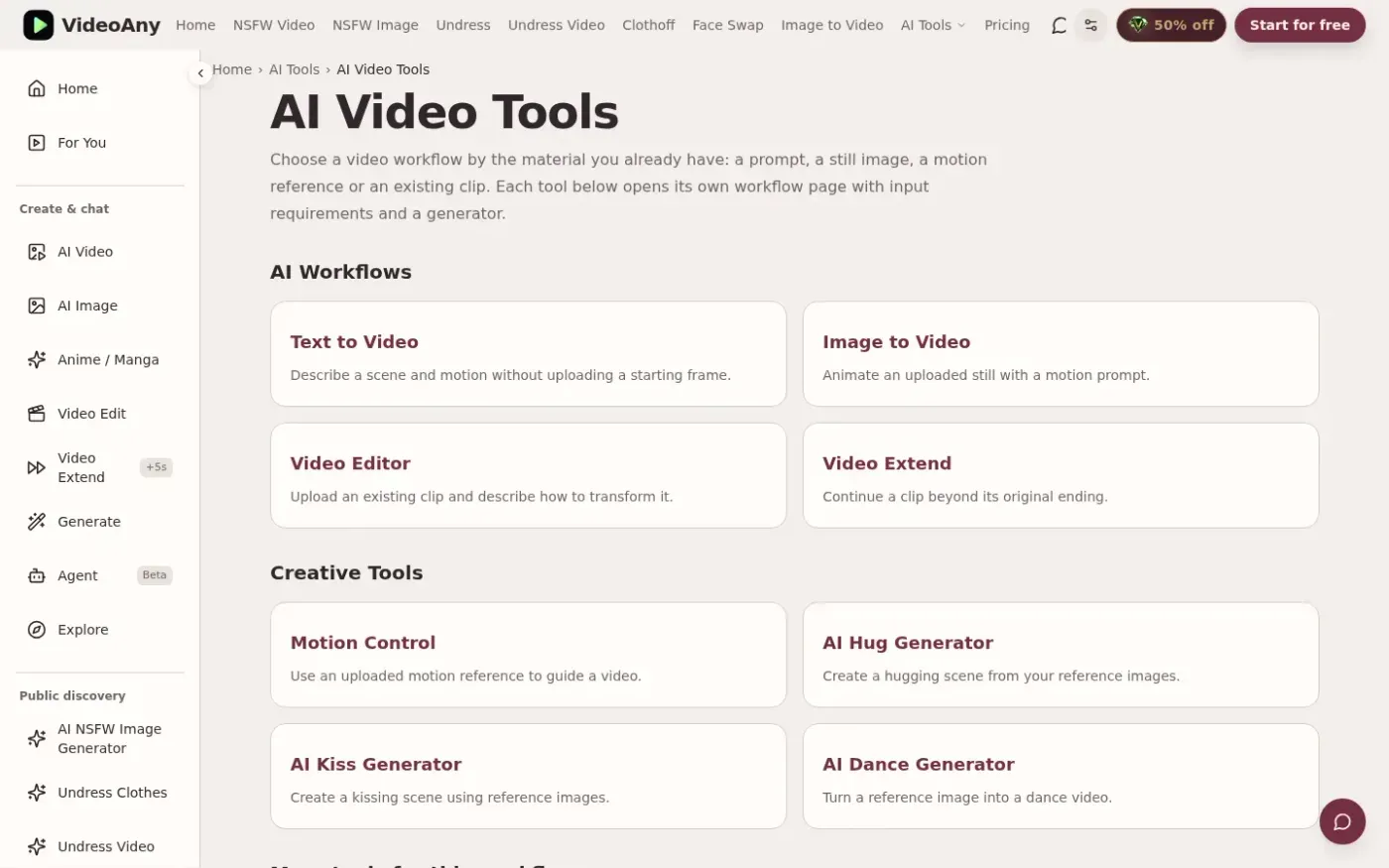
Task: Expand the AI Tools dropdown in navbar
Action: 933,25
